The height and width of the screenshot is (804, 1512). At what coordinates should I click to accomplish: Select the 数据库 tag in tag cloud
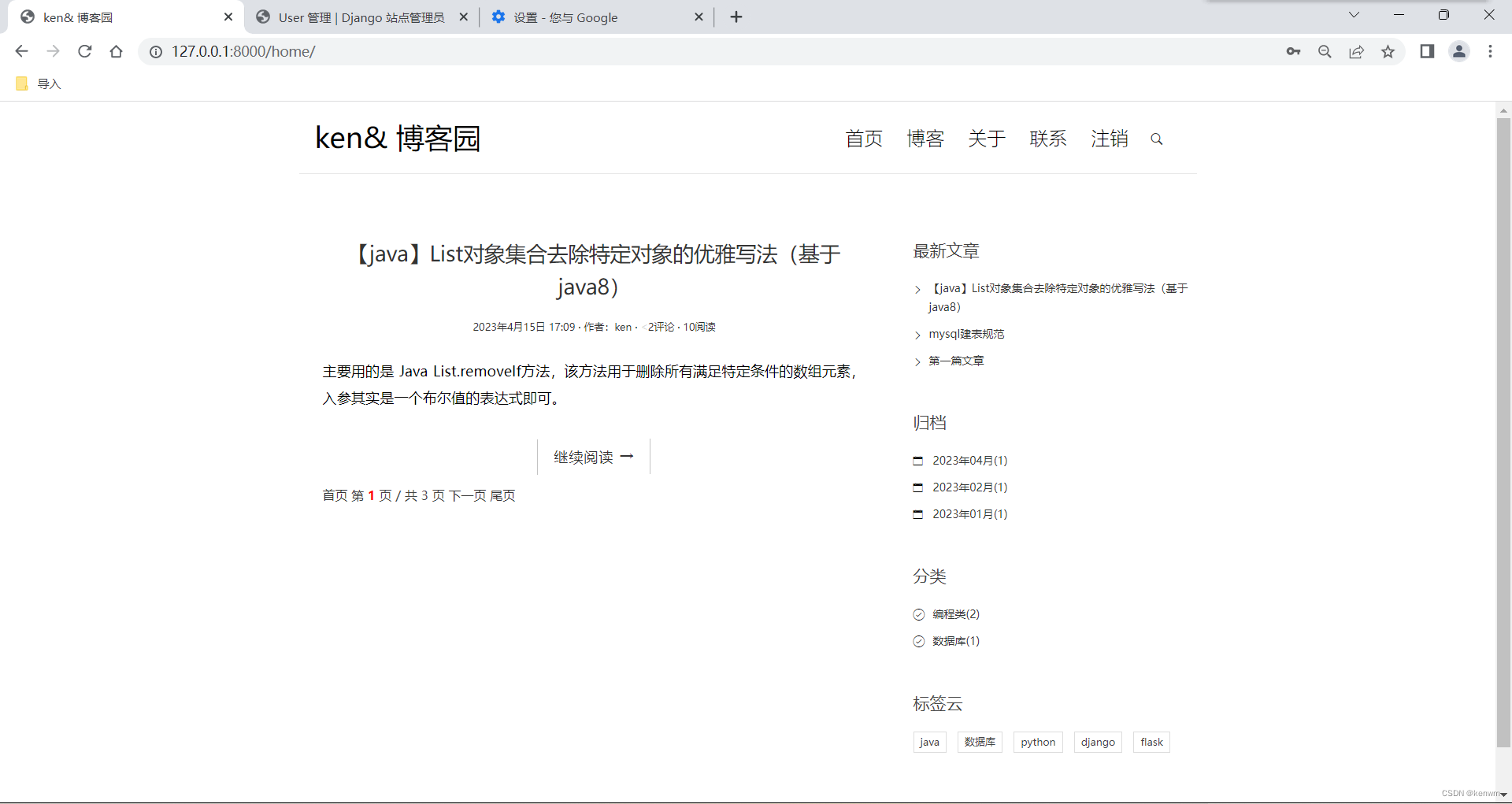[x=980, y=743]
